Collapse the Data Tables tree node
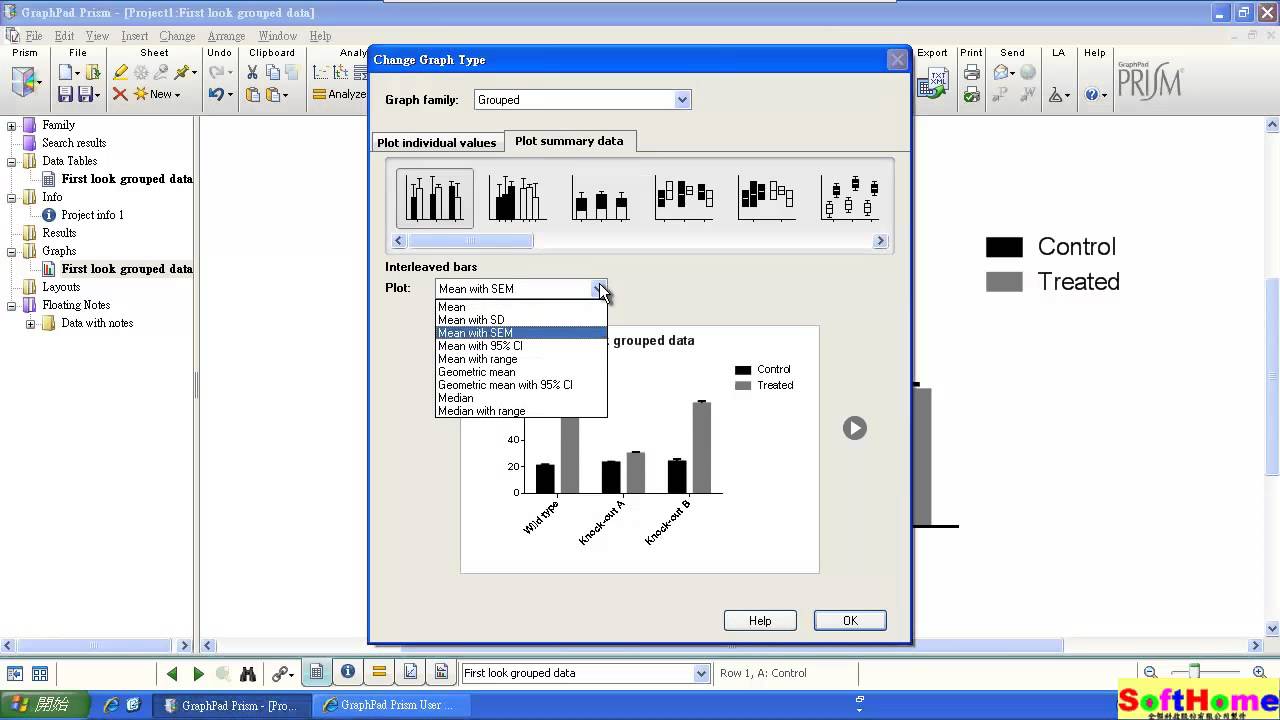 pyautogui.click(x=12, y=161)
